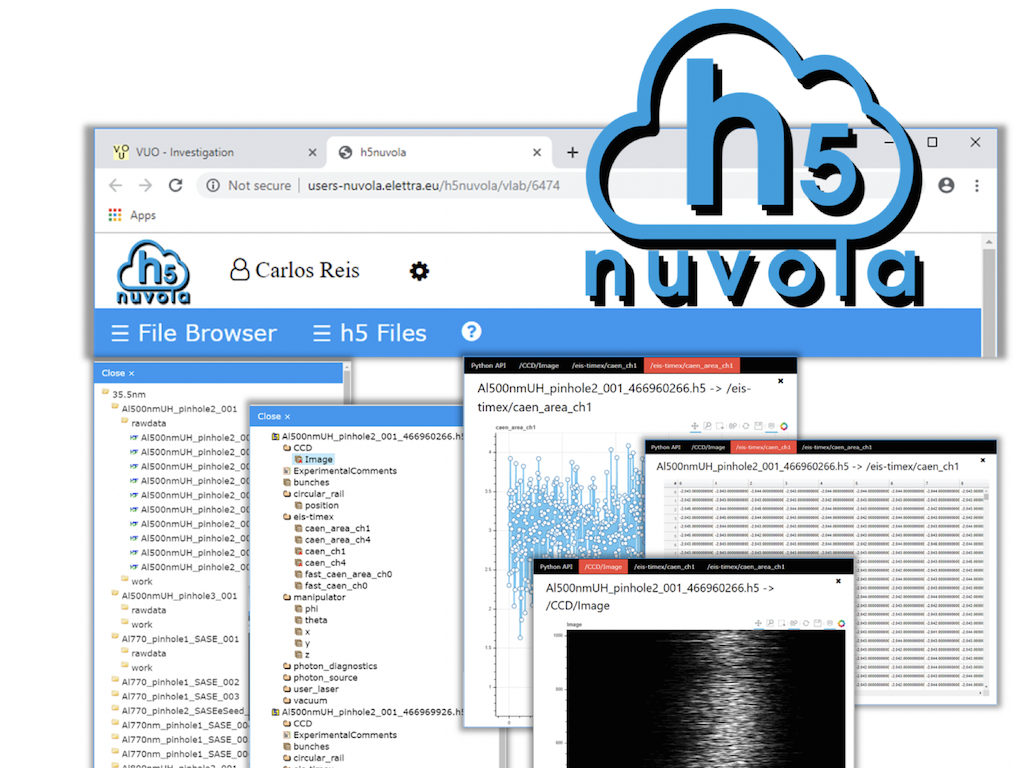Screen dimensions: 1024x768
Task: Open the Chrome profile avatar icon
Action: tap(946, 185)
